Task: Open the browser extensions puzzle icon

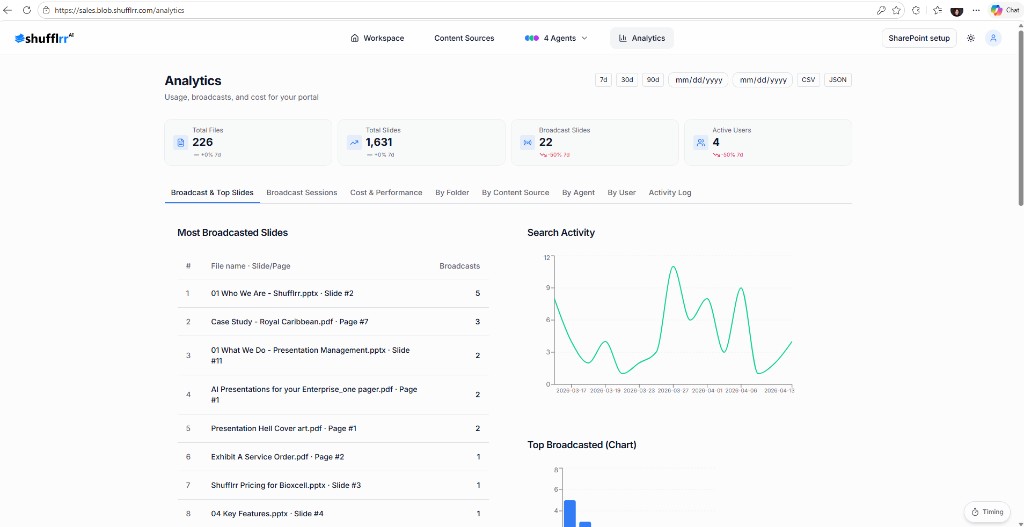Action: (916, 10)
